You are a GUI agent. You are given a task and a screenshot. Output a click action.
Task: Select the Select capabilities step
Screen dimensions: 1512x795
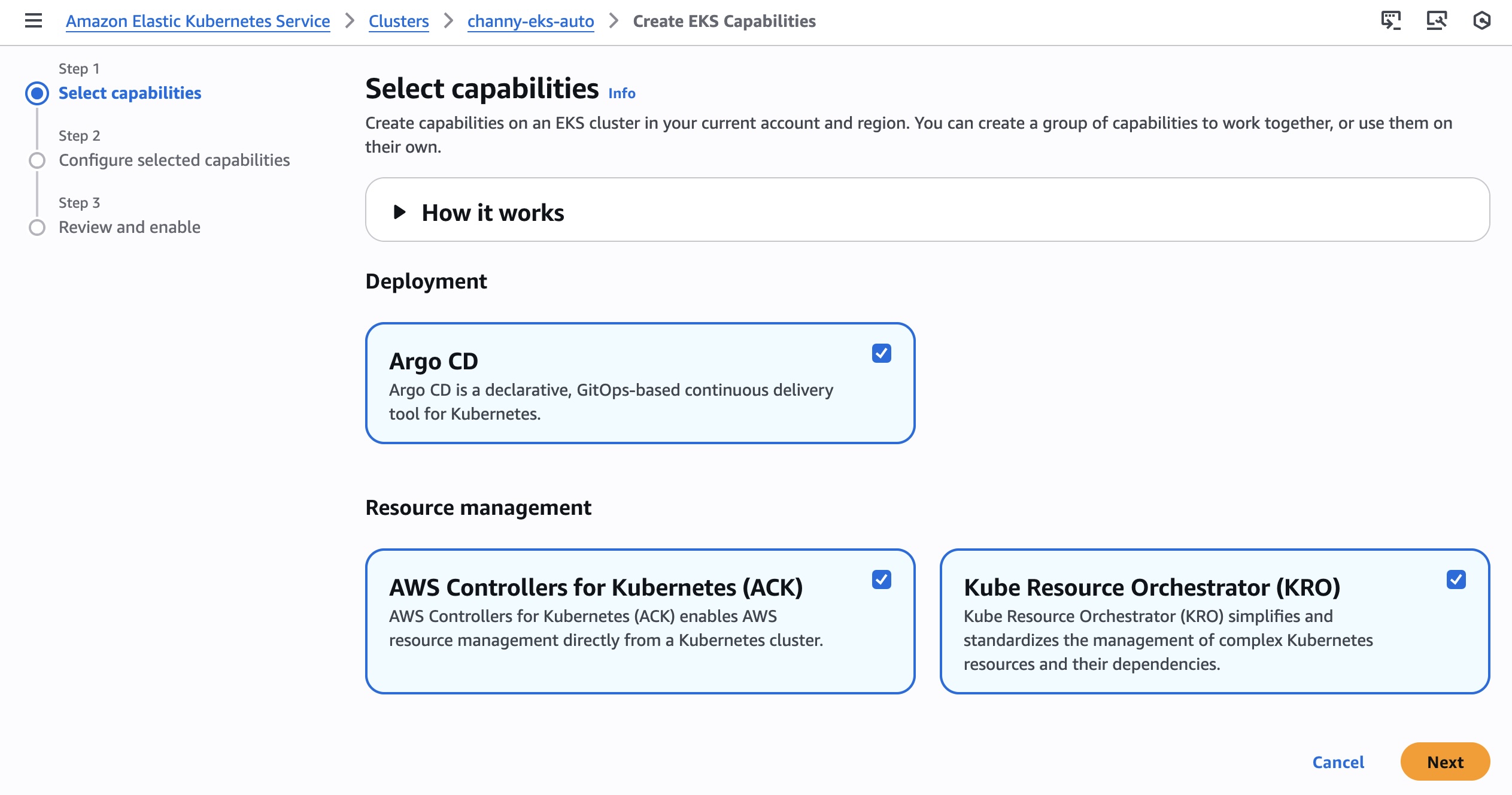tap(129, 93)
